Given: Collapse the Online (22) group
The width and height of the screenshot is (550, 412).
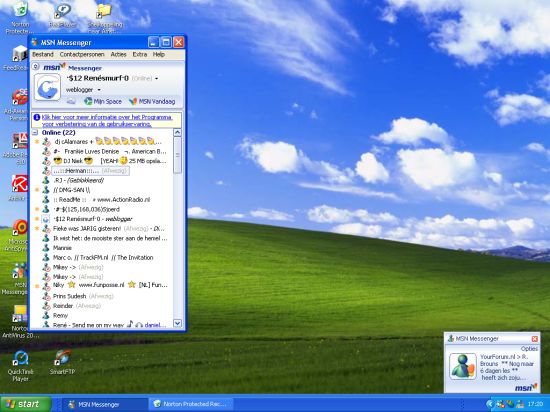Looking at the screenshot, I should click(x=35, y=133).
